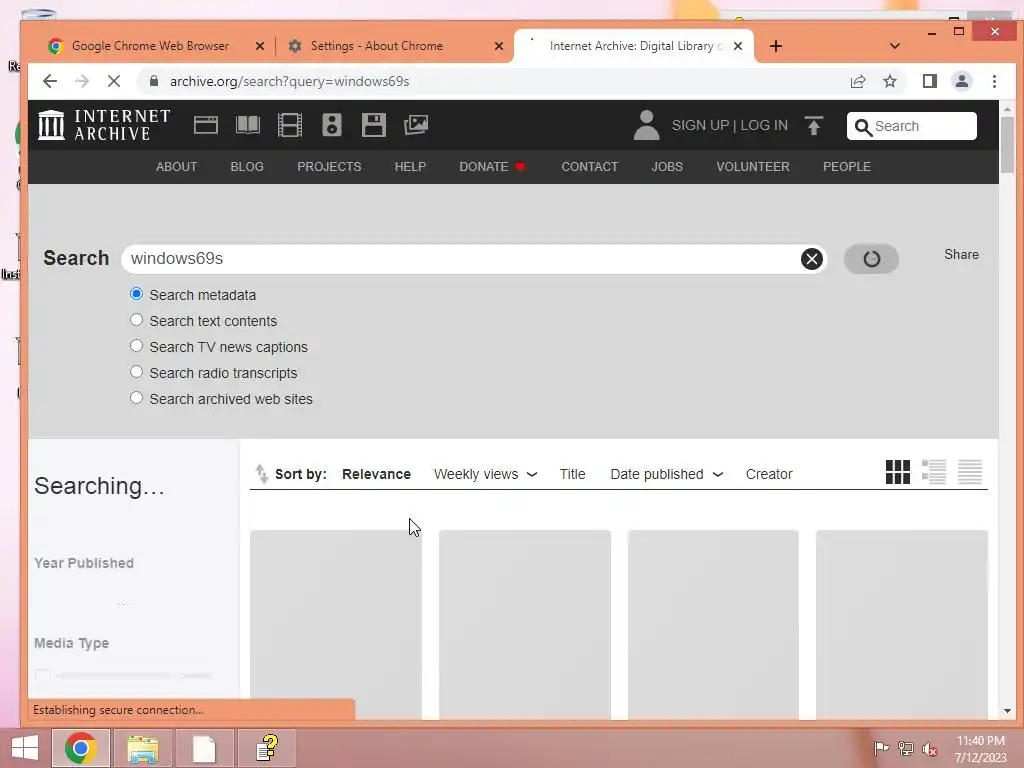Select Search metadata option
Viewport: 1024px width, 768px height.
click(x=136, y=294)
